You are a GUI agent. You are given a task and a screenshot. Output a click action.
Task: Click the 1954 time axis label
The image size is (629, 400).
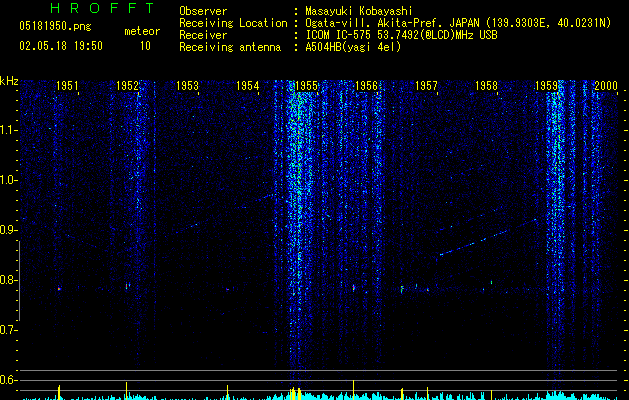(248, 85)
